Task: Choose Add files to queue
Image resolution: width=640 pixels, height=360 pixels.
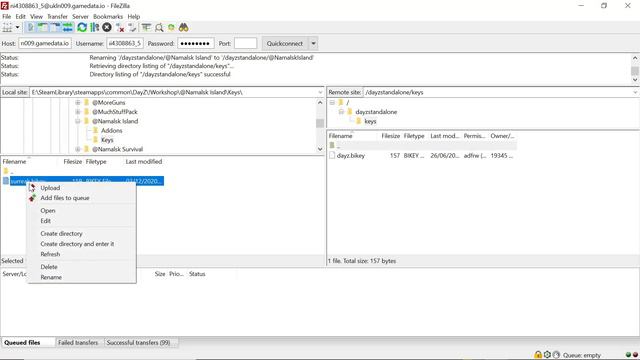Action: [x=65, y=198]
